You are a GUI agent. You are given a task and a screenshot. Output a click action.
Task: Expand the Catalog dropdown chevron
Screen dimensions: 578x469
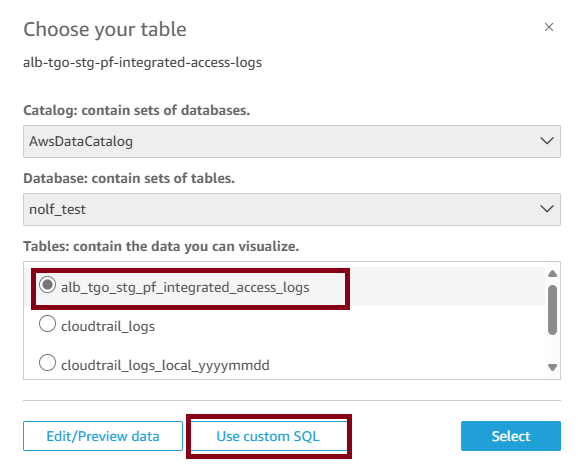(x=547, y=141)
